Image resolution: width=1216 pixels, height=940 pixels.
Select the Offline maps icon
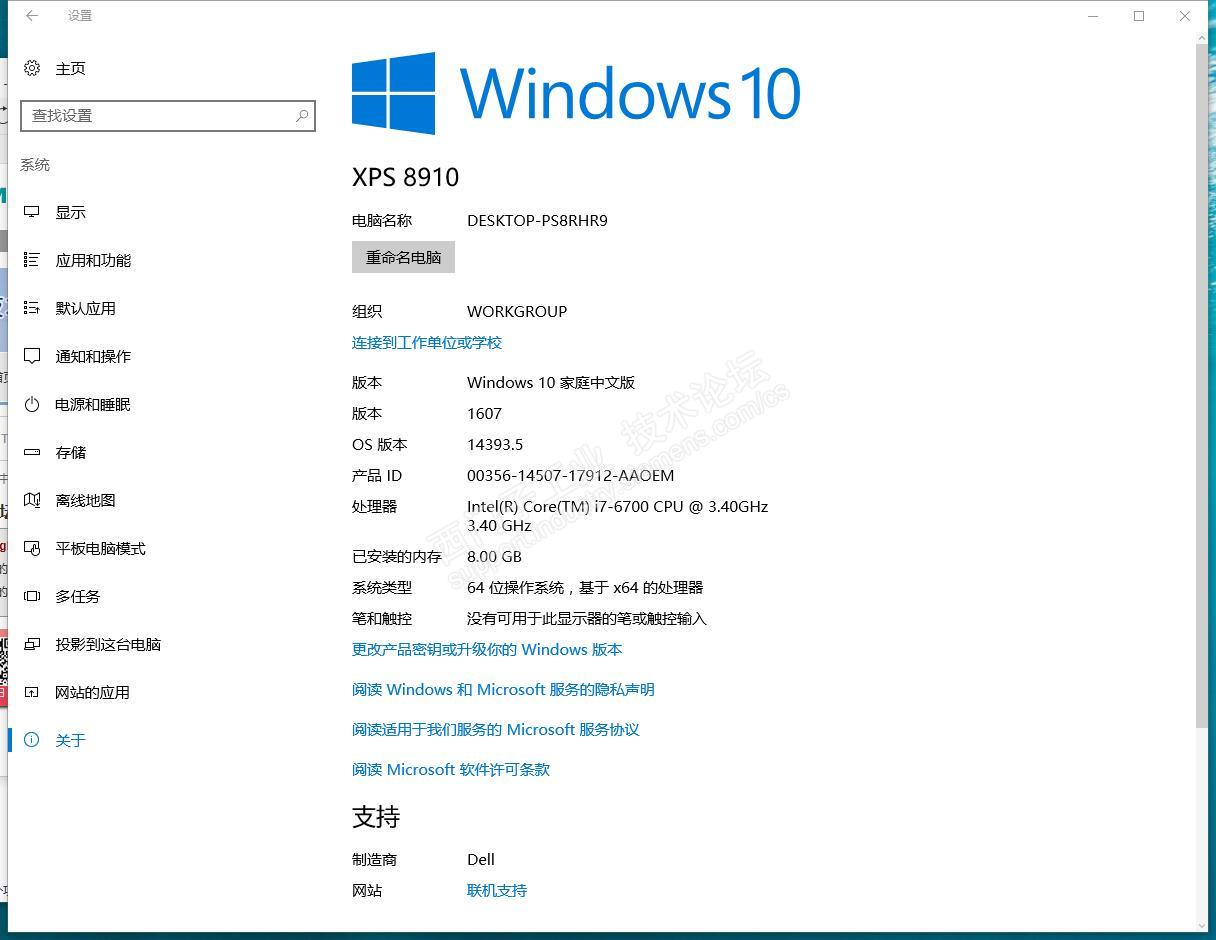[x=32, y=500]
